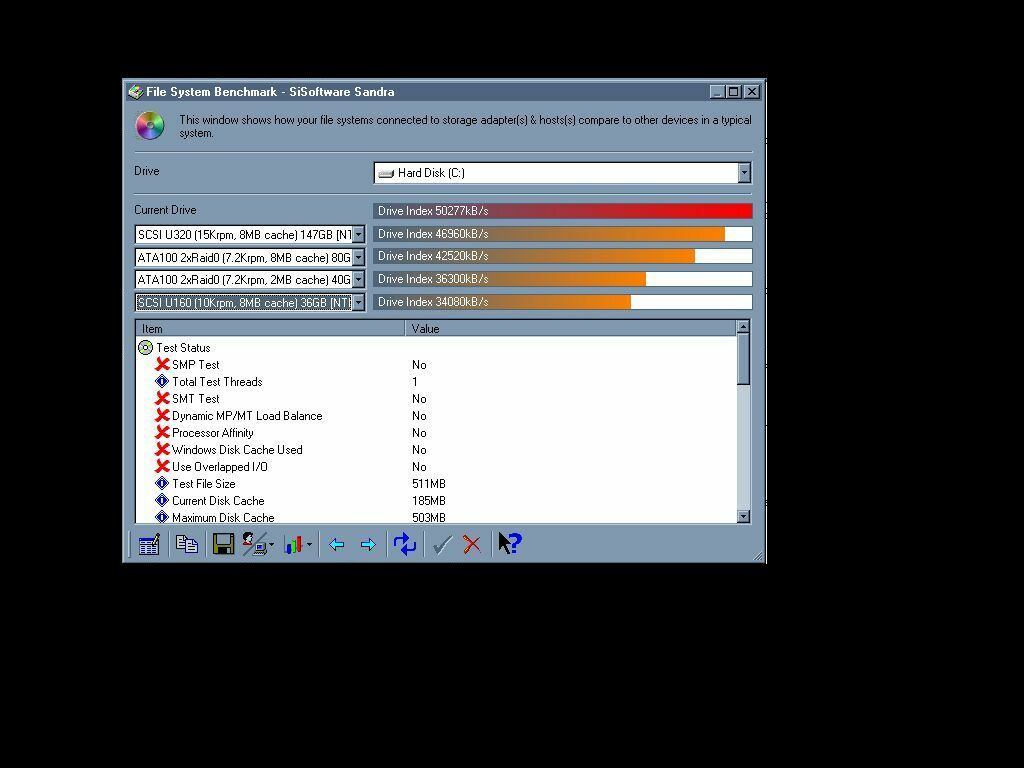Open the Hard Disk (C:) drive dropdown

pyautogui.click(x=744, y=172)
